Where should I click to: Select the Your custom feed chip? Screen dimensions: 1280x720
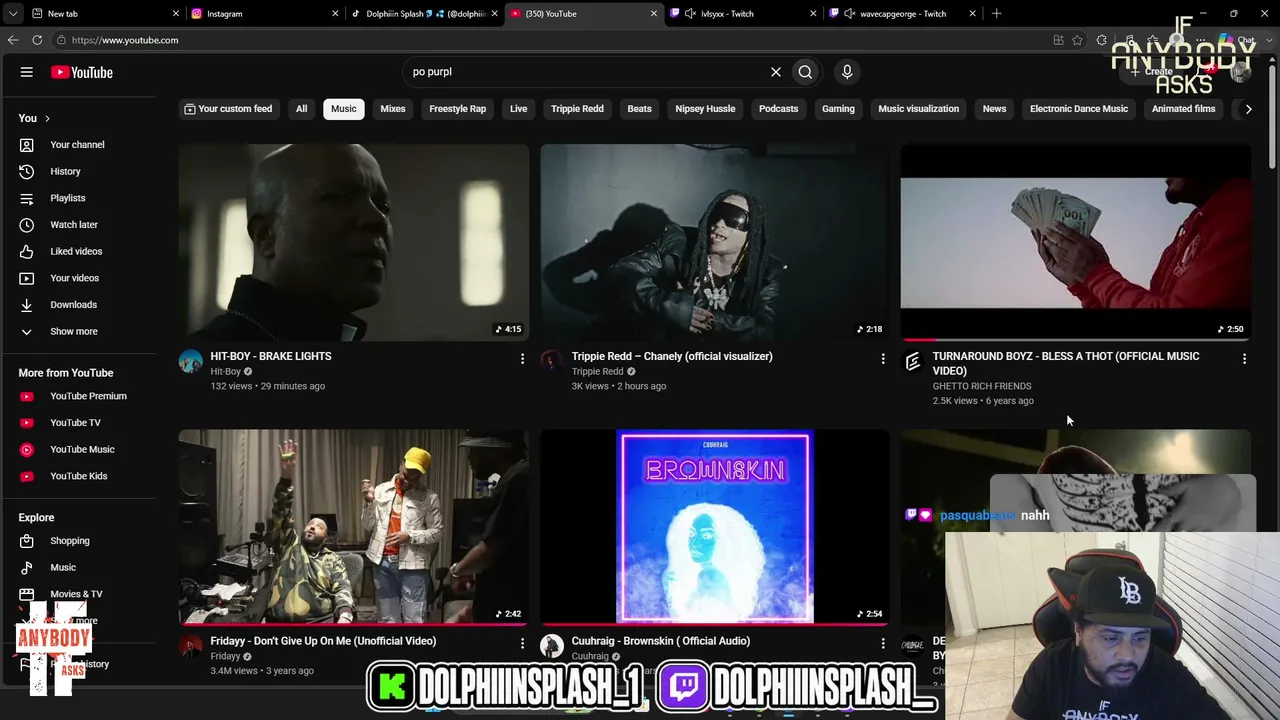point(228,109)
